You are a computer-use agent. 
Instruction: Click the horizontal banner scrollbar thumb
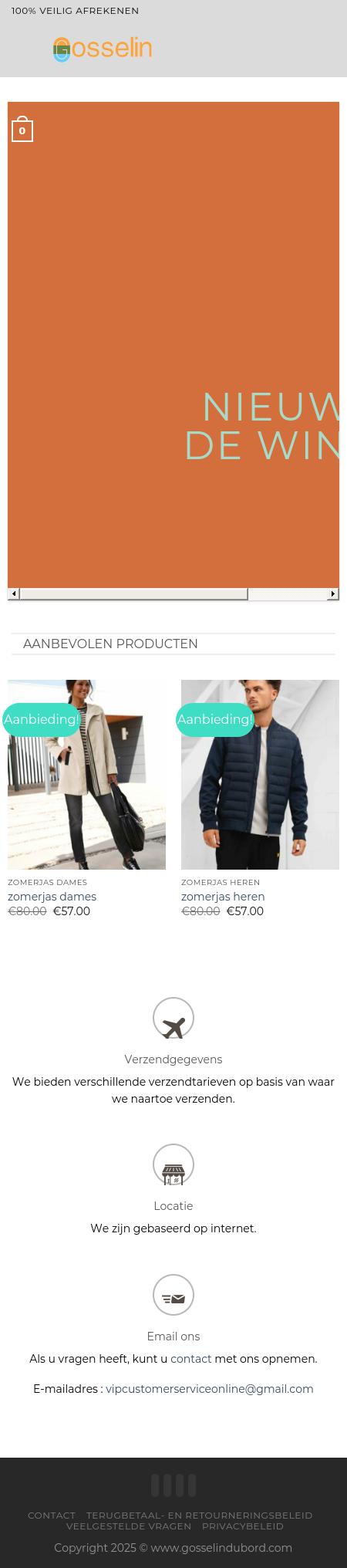(x=133, y=593)
